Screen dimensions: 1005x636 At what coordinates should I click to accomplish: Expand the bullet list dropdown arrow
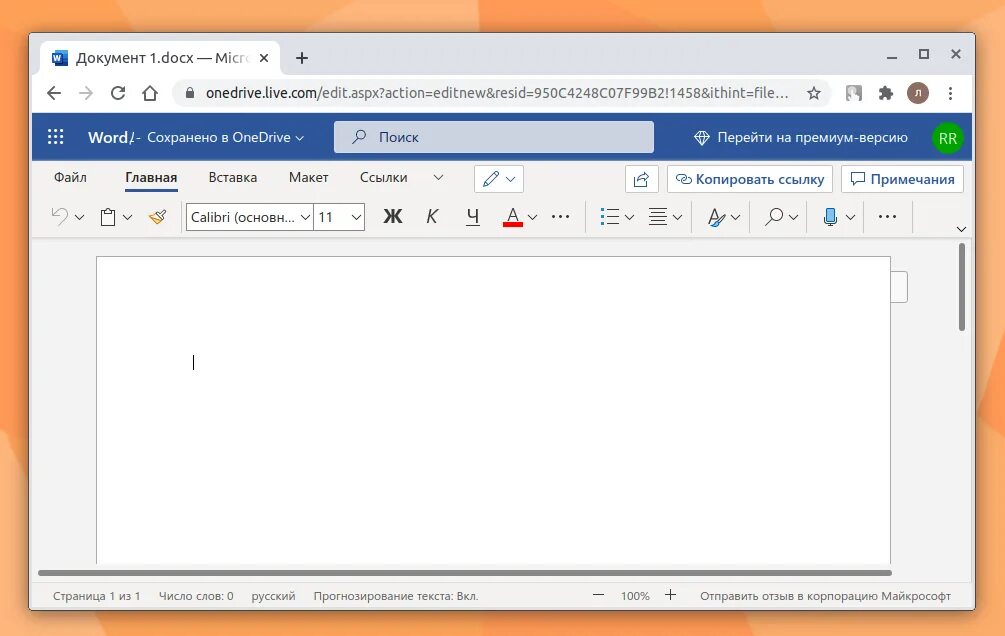pyautogui.click(x=629, y=217)
